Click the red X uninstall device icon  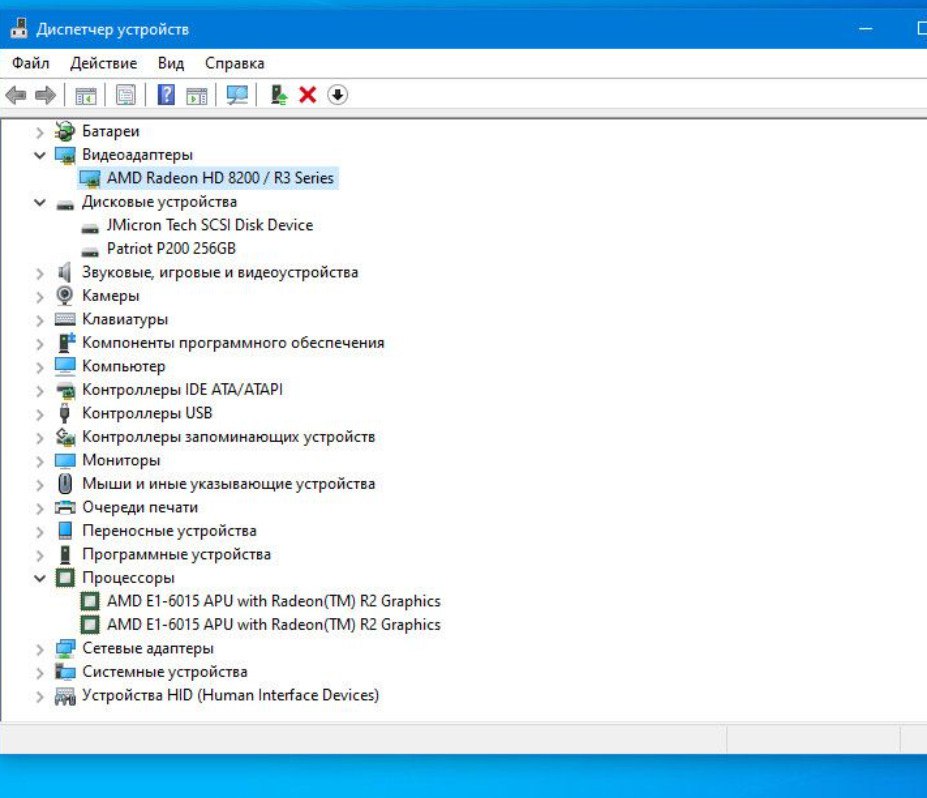click(307, 95)
